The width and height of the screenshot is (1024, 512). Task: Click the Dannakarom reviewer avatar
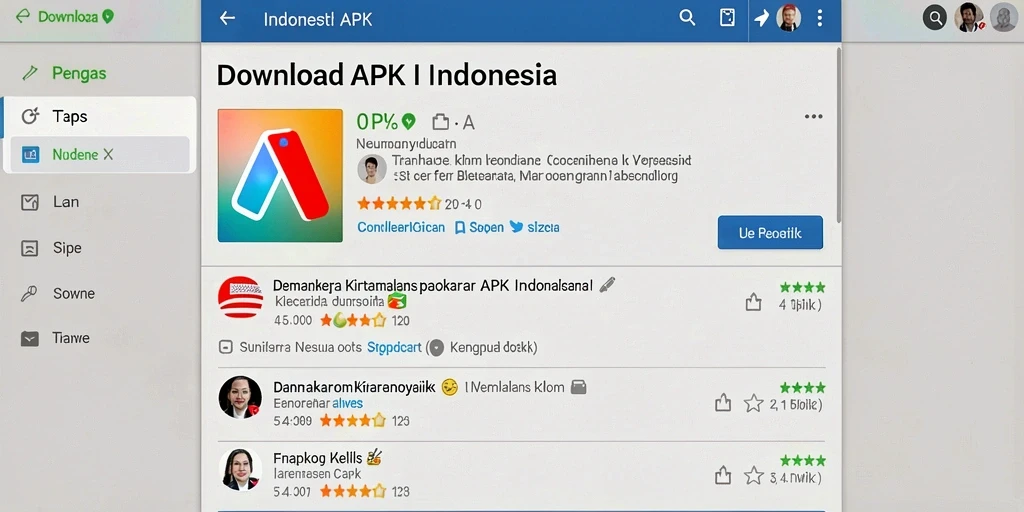(240, 397)
